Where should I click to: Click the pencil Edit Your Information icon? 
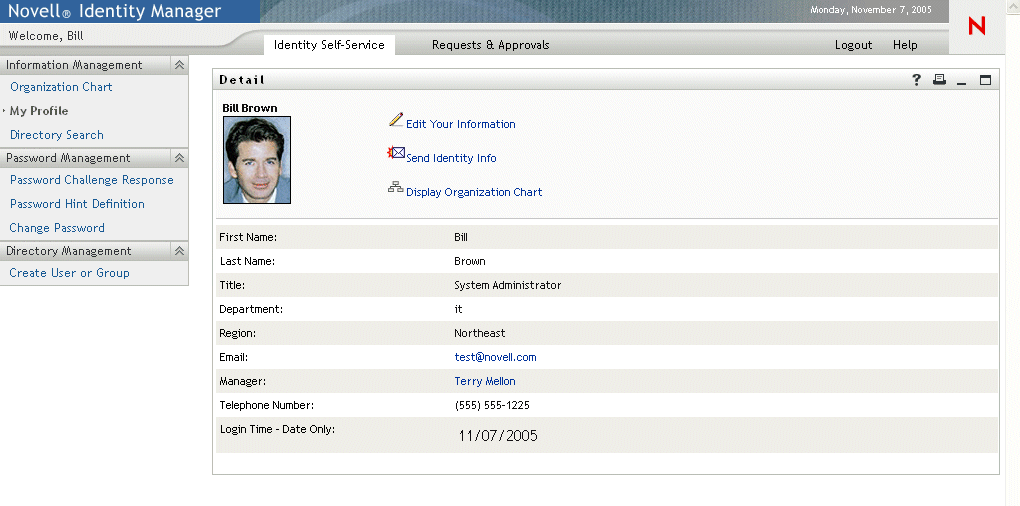point(396,120)
